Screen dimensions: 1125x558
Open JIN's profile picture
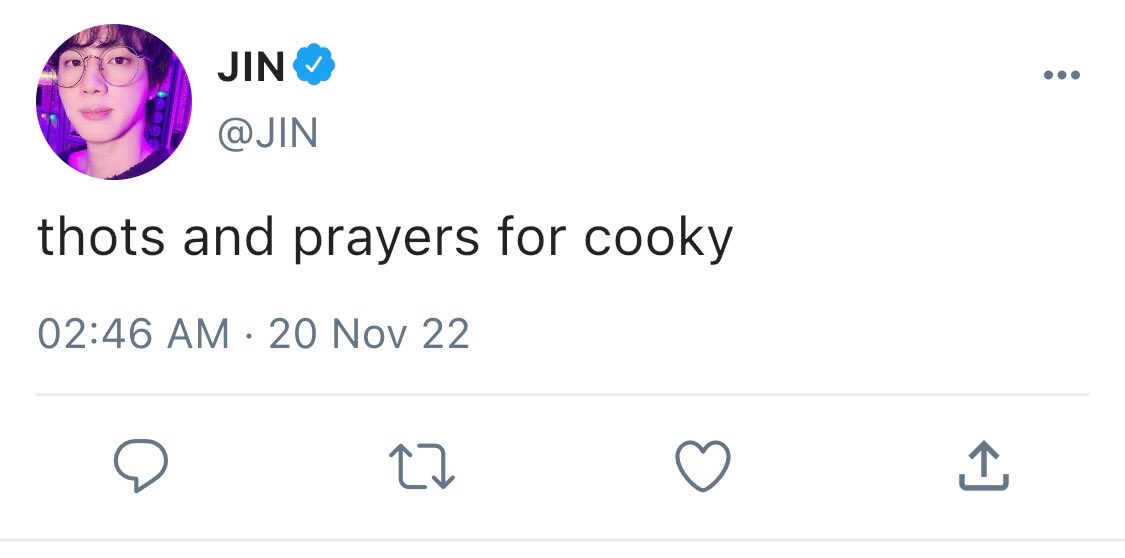(113, 101)
